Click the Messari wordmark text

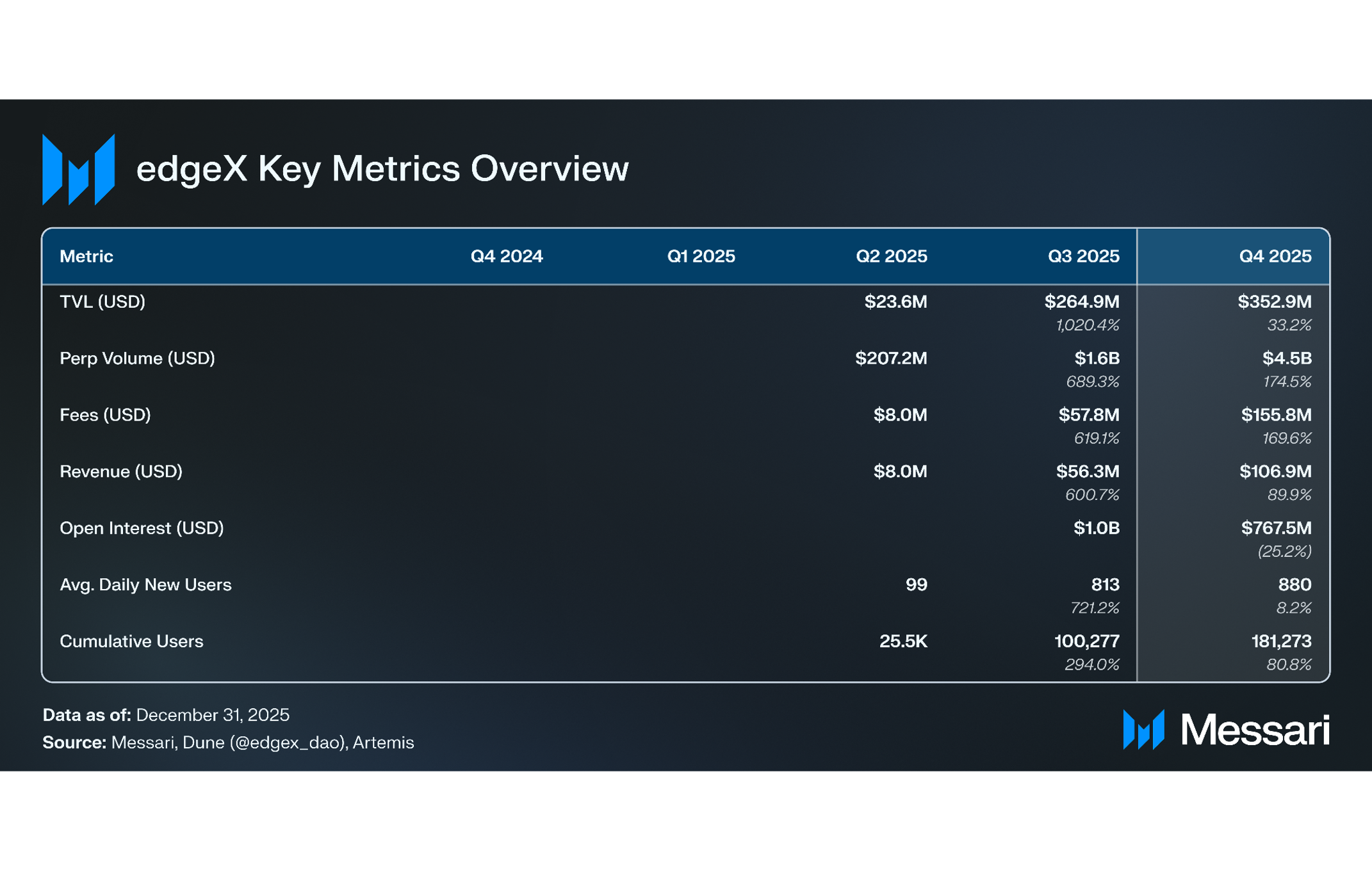pyautogui.click(x=1255, y=730)
